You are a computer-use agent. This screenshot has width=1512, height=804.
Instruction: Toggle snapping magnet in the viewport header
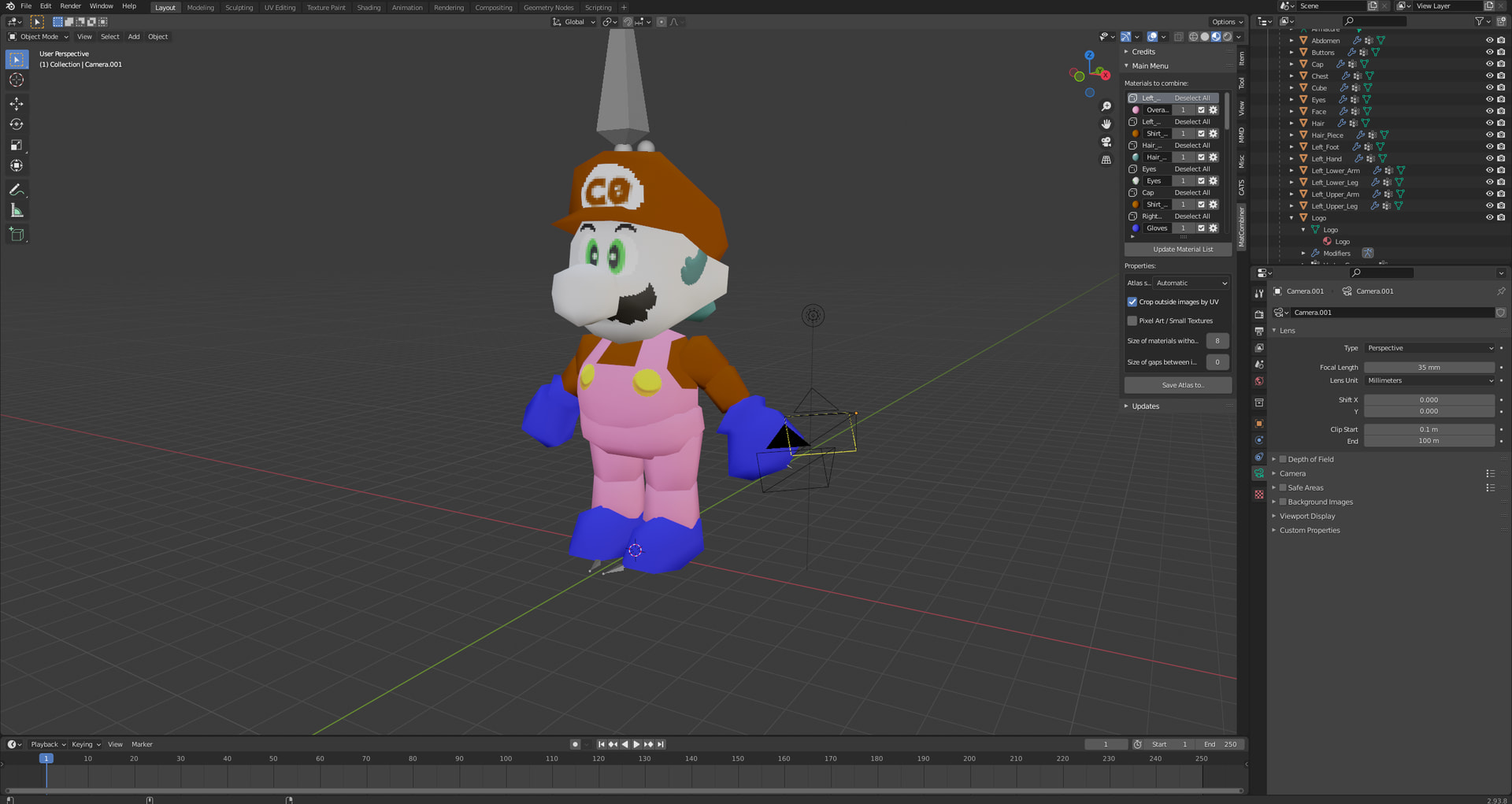point(628,22)
